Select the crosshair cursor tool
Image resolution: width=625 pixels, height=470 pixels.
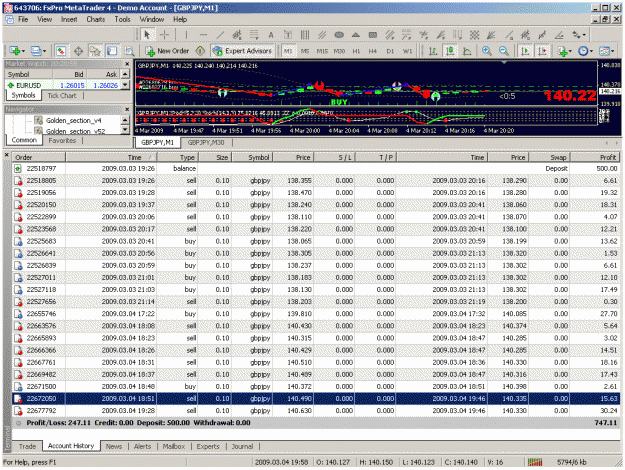click(164, 35)
